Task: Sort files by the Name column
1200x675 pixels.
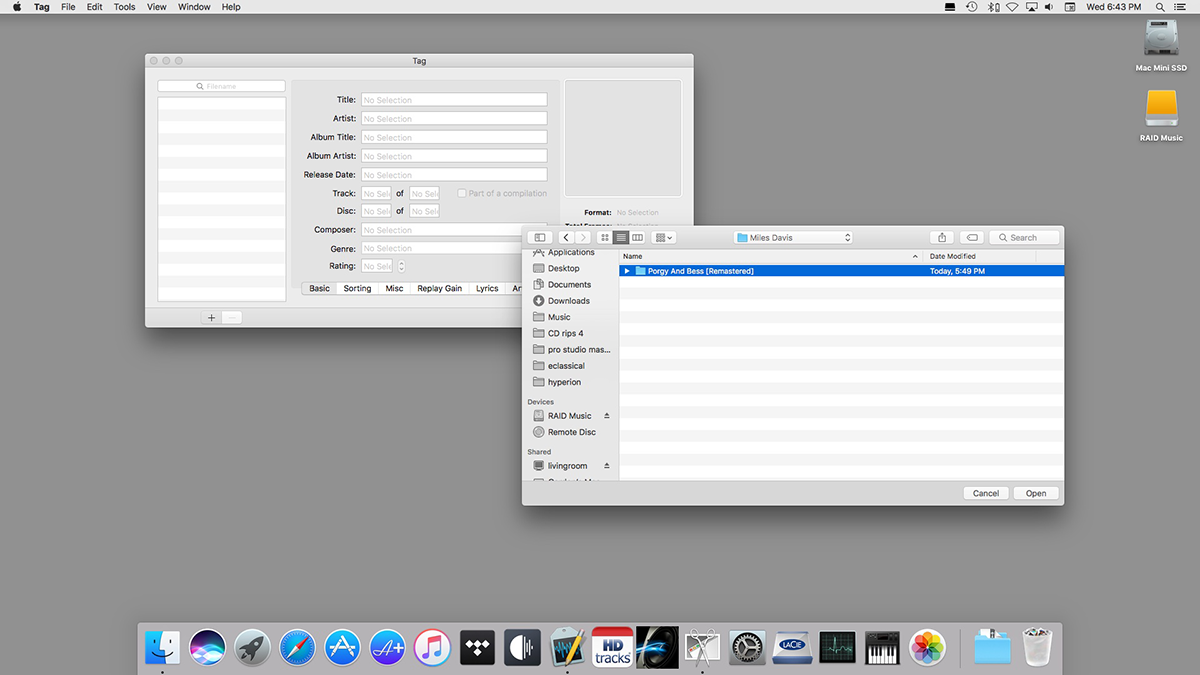Action: click(x=769, y=256)
